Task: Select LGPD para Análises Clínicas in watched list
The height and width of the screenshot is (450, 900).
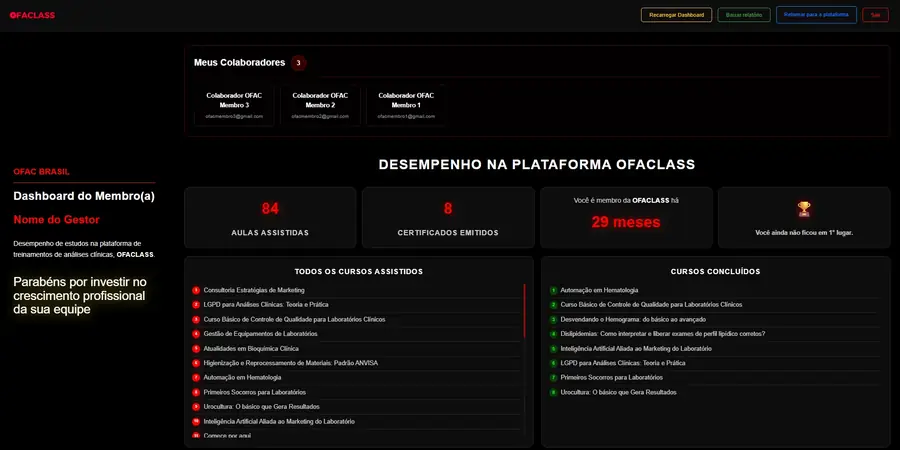Action: pos(266,305)
